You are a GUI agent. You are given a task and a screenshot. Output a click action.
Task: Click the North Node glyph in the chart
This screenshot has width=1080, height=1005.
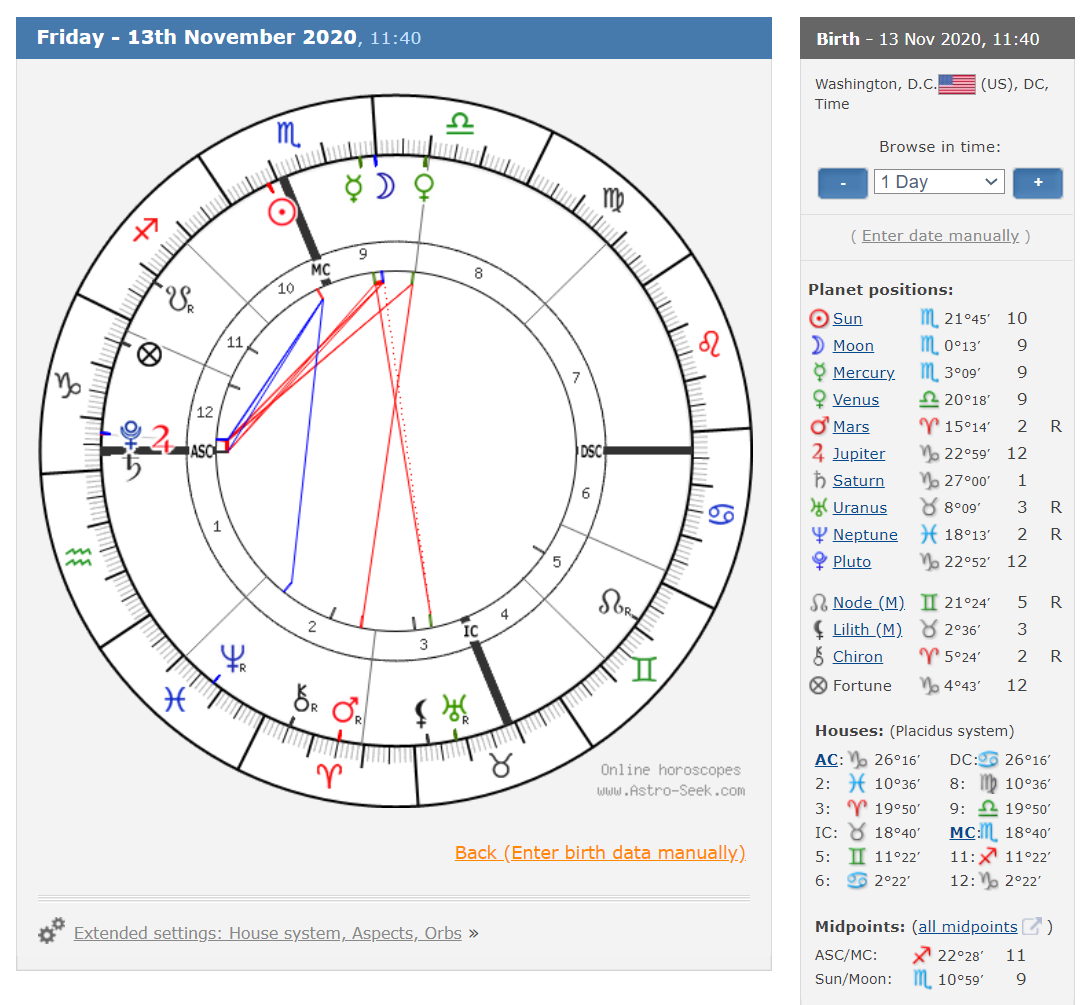point(612,601)
